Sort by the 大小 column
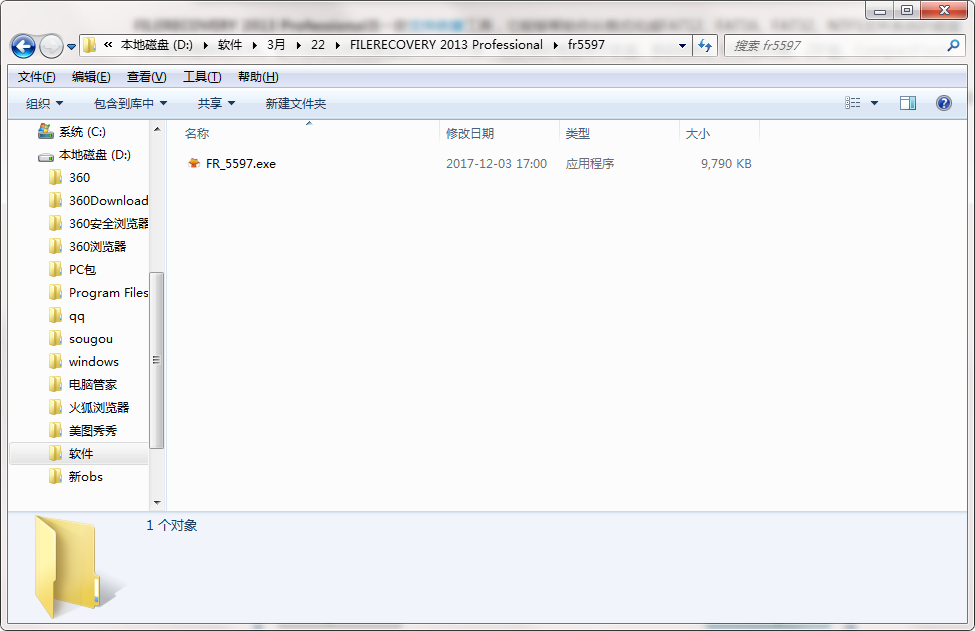The width and height of the screenshot is (975, 631). tap(698, 134)
